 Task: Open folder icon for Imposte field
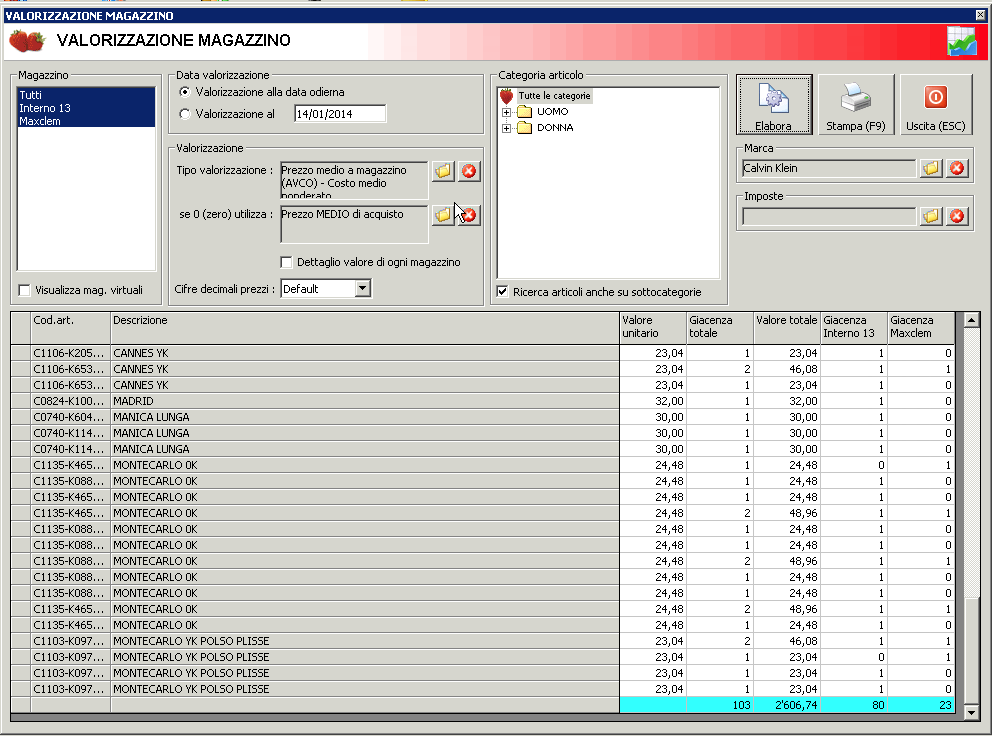(x=931, y=216)
